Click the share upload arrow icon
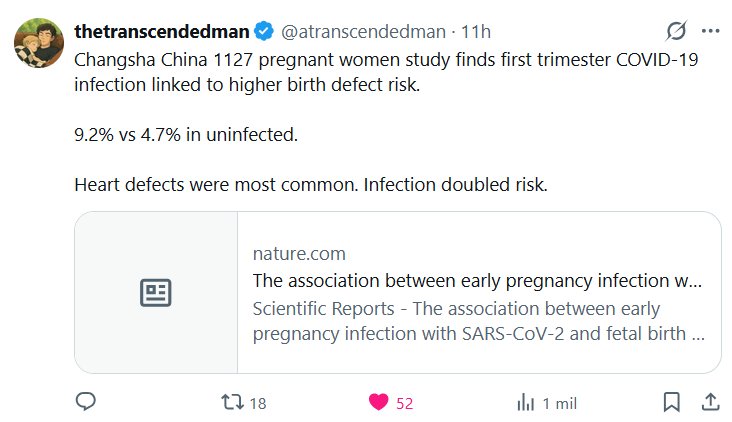Image resolution: width=732 pixels, height=422 pixels. [710, 402]
